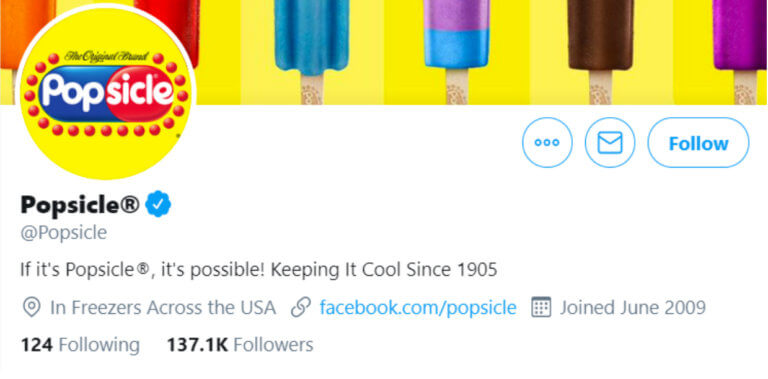Image resolution: width=768 pixels, height=379 pixels.
Task: Click the location pin icon
Action: [x=31, y=308]
